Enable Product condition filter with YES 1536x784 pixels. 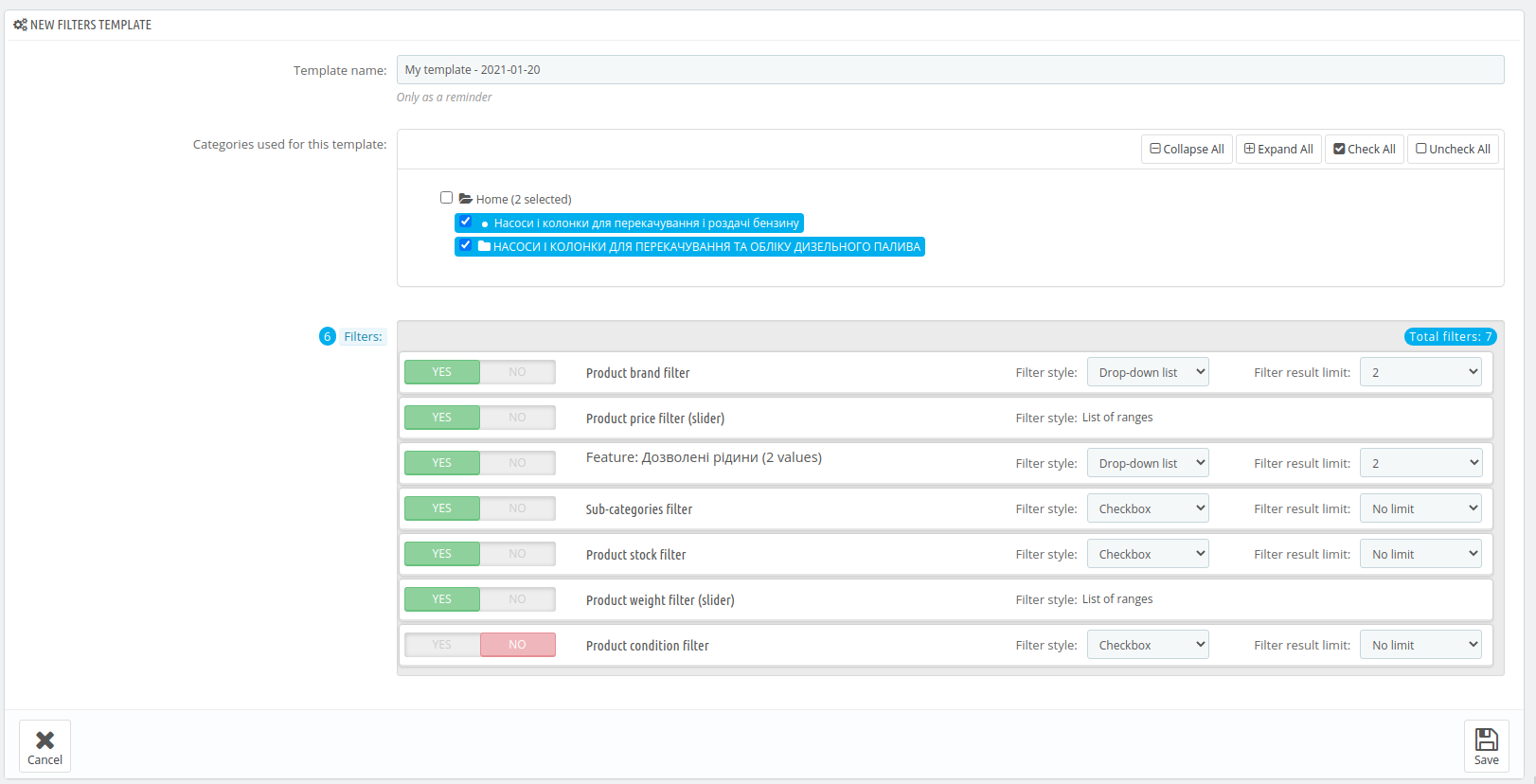point(442,645)
